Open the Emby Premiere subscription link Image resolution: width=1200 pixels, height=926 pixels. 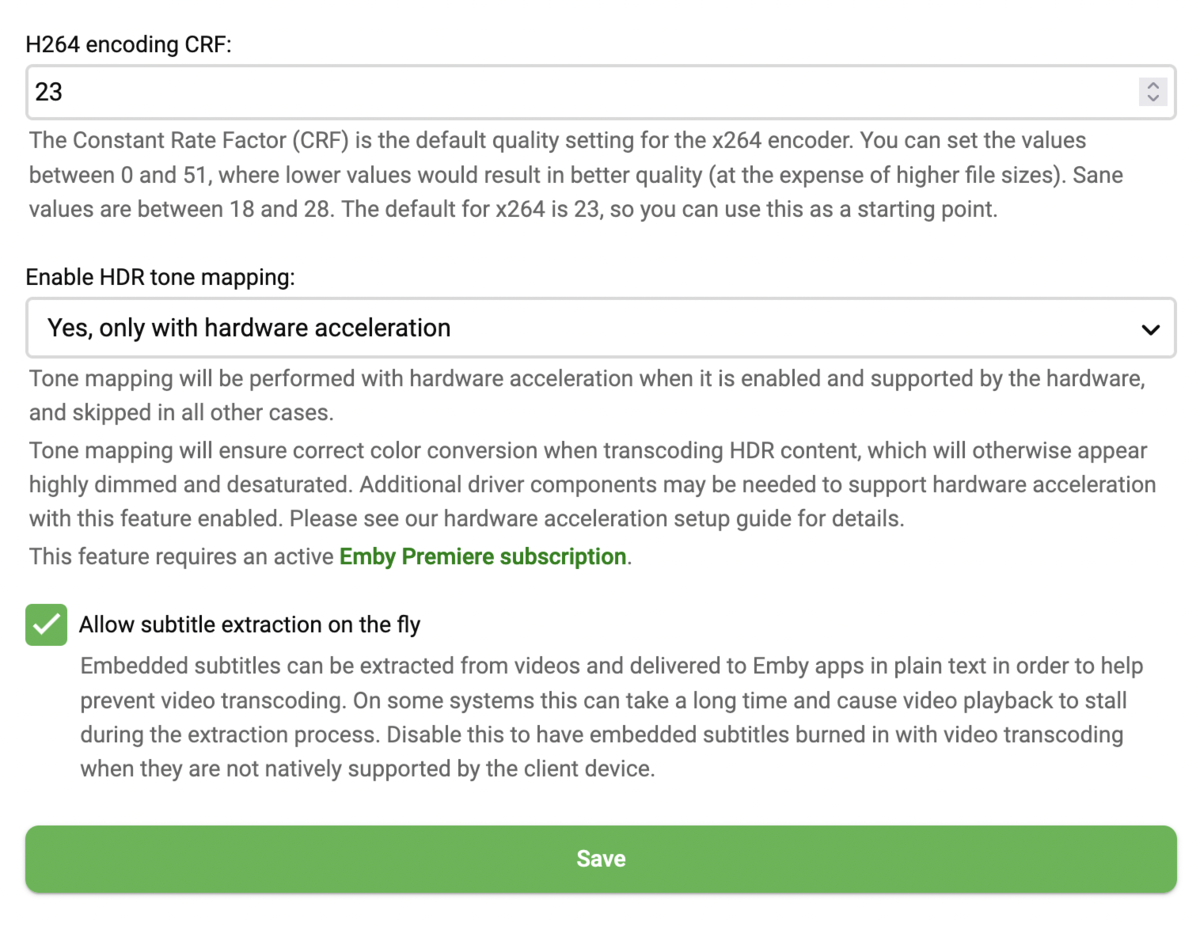tap(483, 556)
